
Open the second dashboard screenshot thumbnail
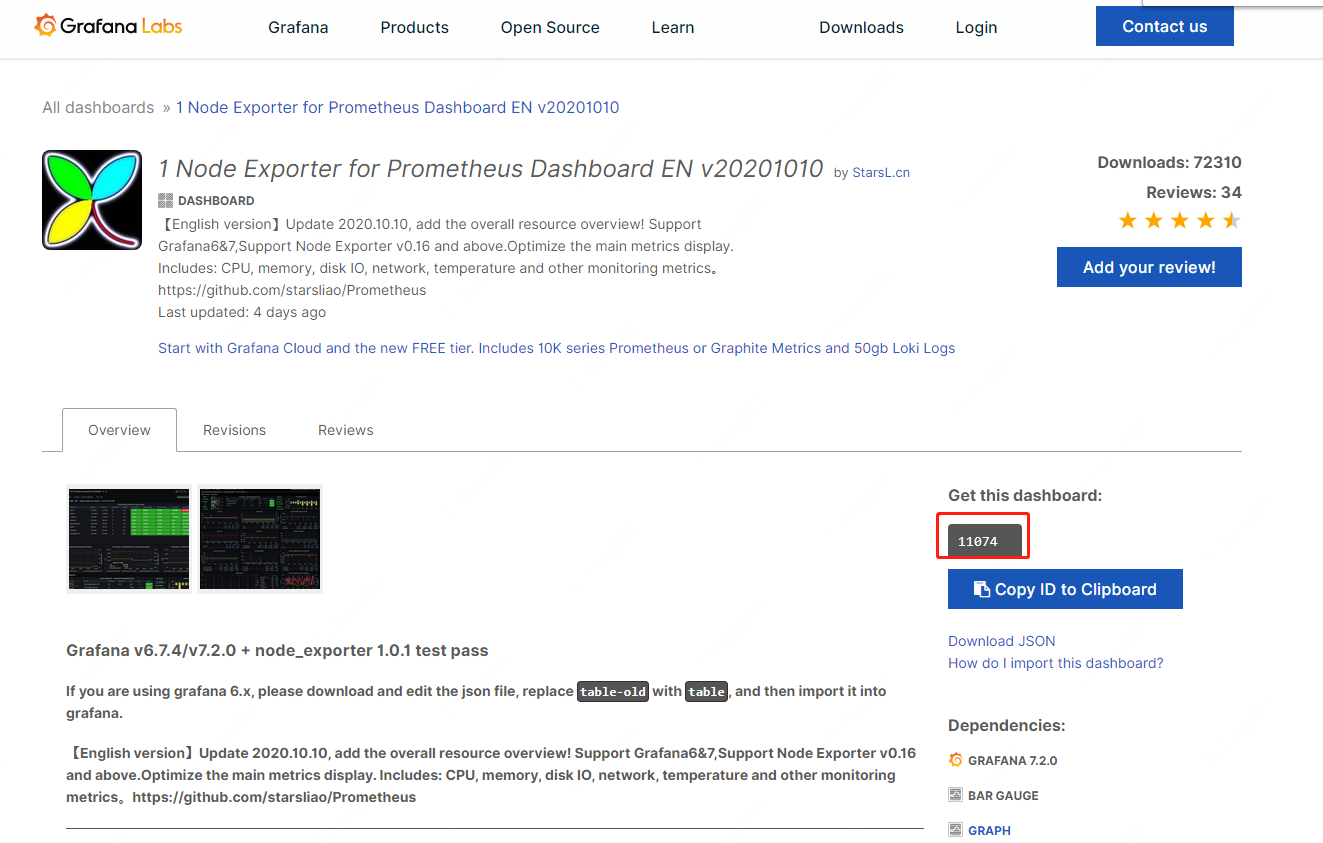coord(260,539)
